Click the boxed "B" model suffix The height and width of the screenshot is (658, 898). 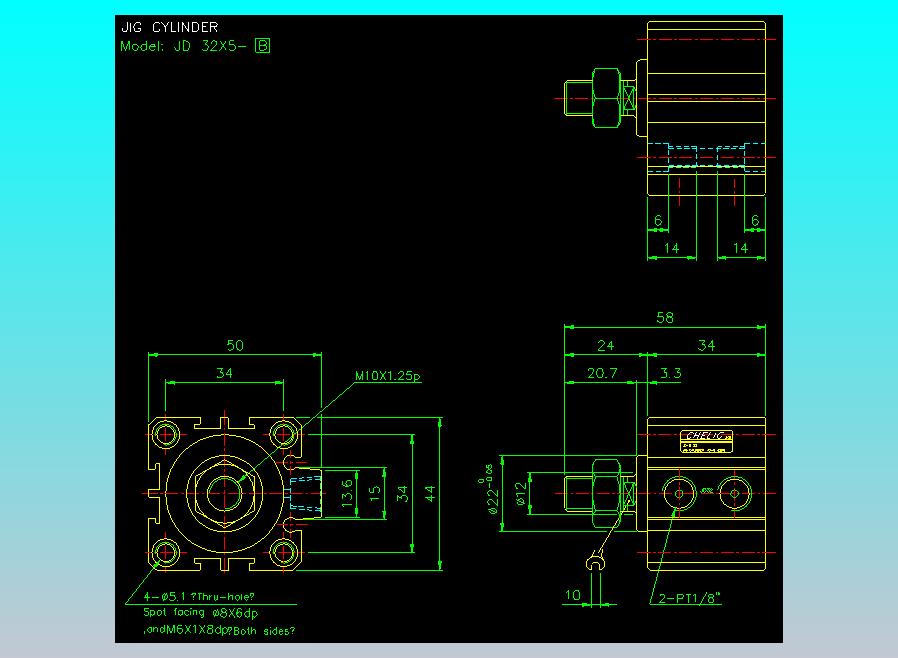point(262,46)
